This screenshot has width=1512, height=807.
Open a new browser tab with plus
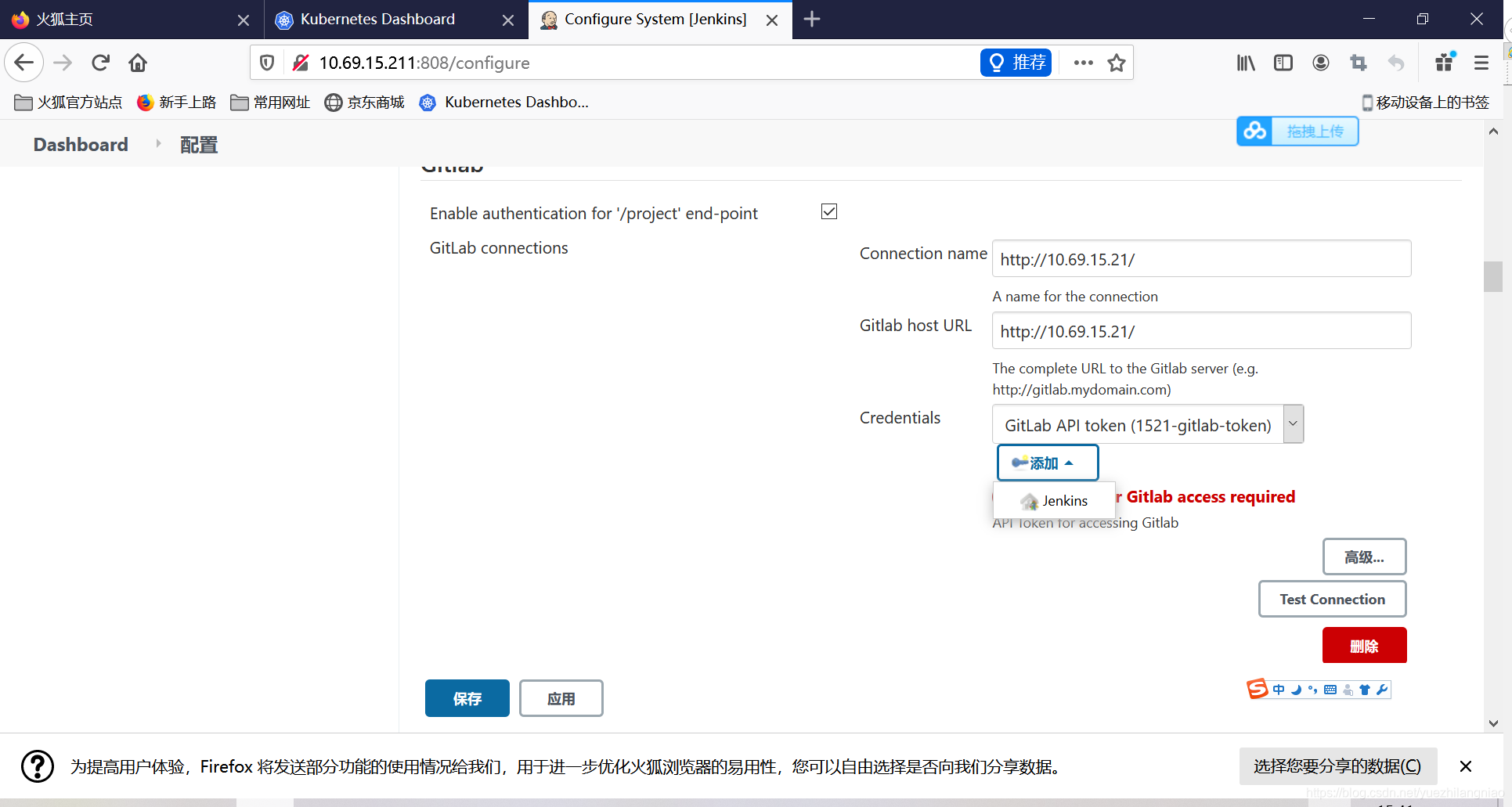click(812, 19)
